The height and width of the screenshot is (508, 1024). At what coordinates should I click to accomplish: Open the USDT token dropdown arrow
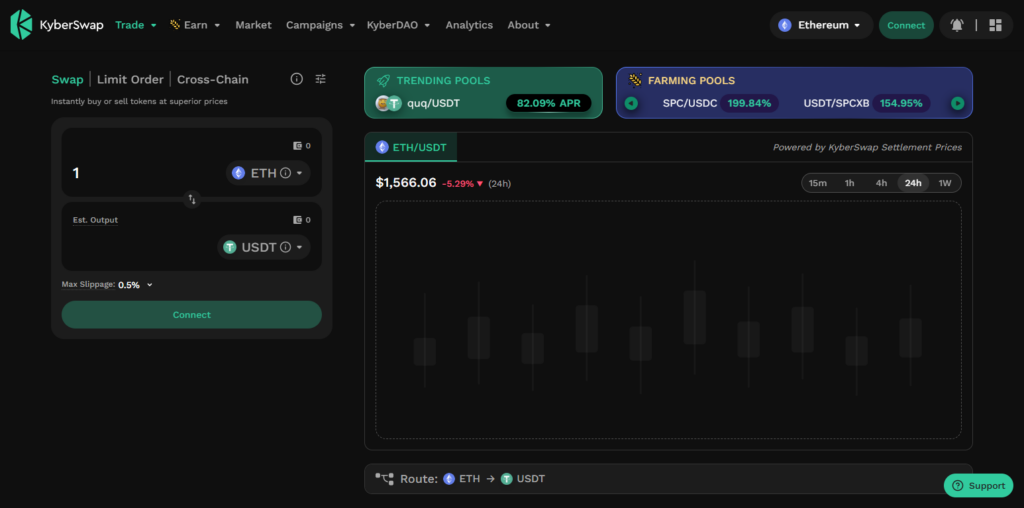pyautogui.click(x=299, y=247)
